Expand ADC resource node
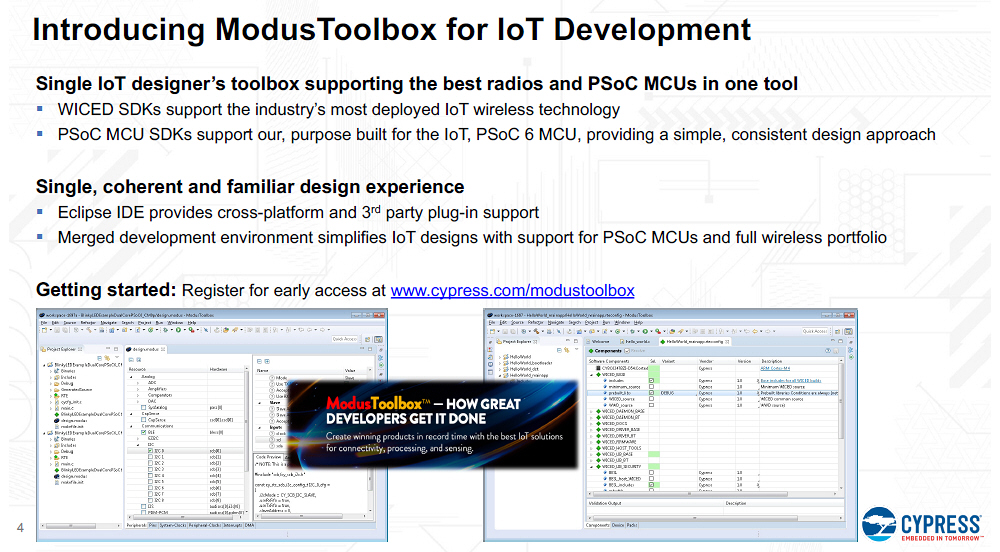 (138, 382)
